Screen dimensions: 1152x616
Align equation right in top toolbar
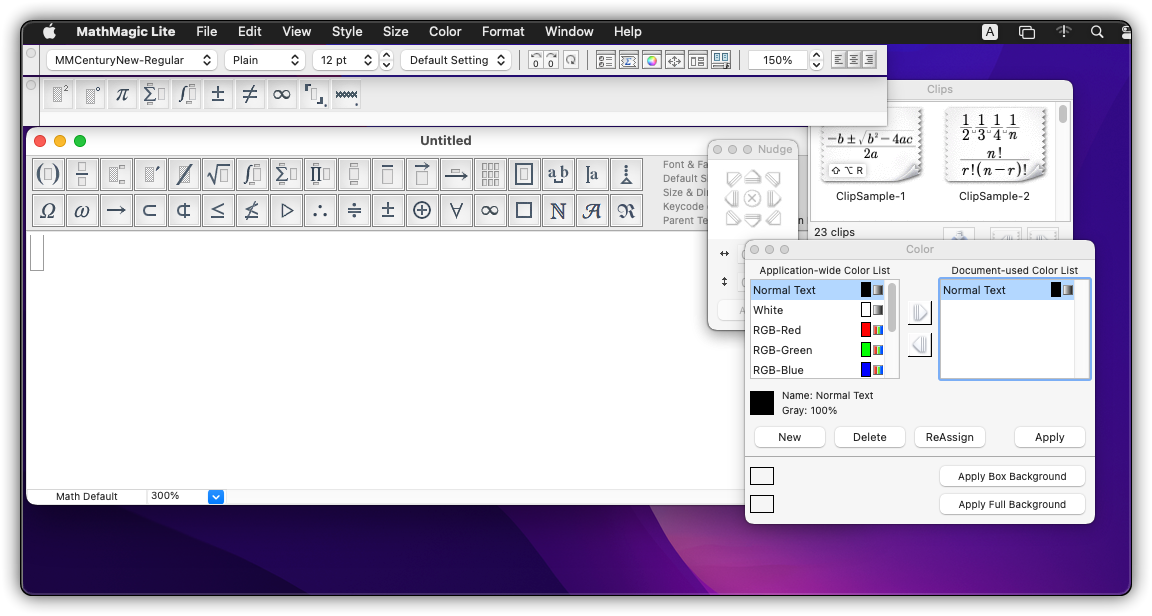869,60
